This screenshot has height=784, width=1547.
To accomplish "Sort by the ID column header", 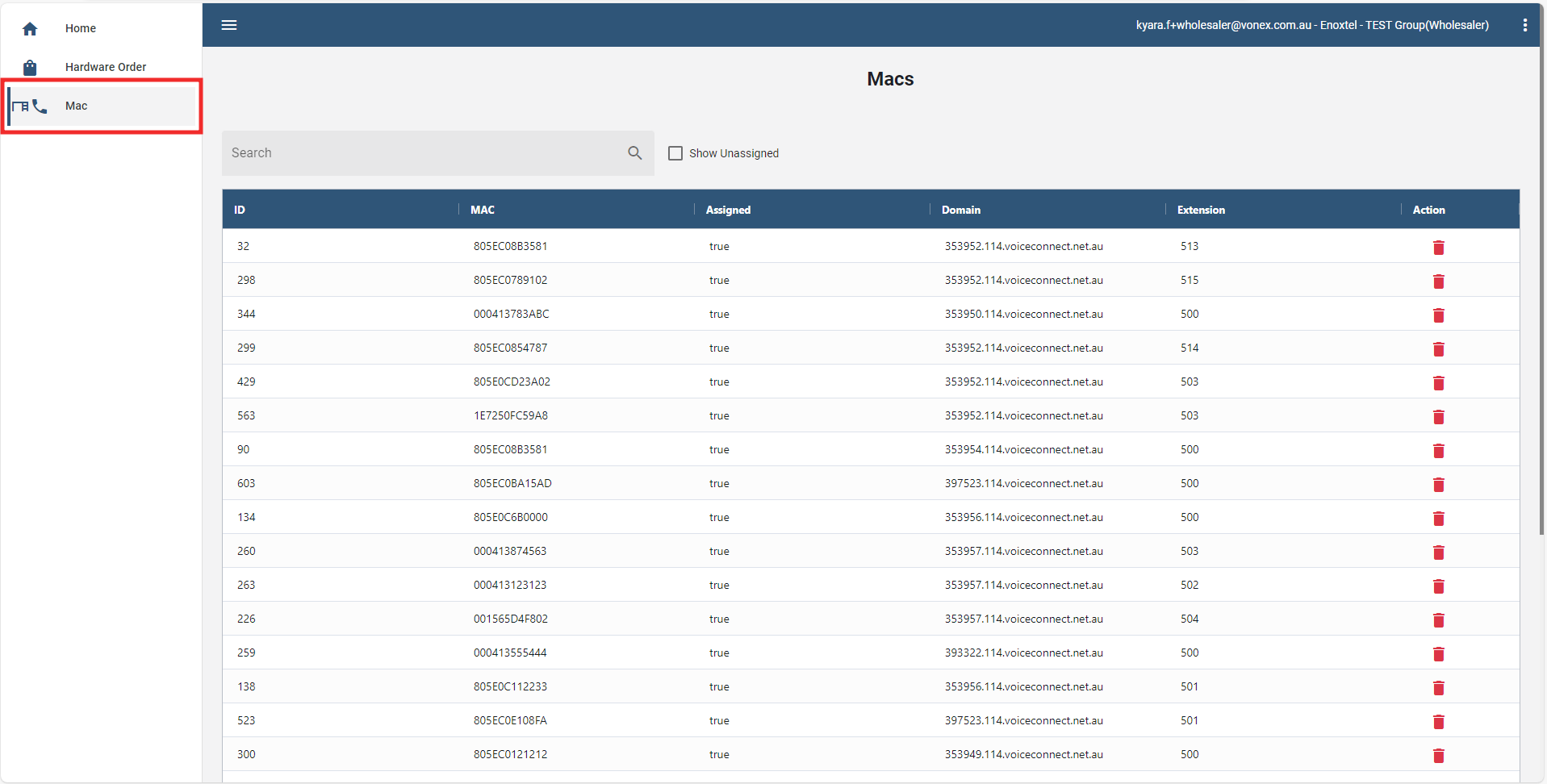I will point(240,210).
